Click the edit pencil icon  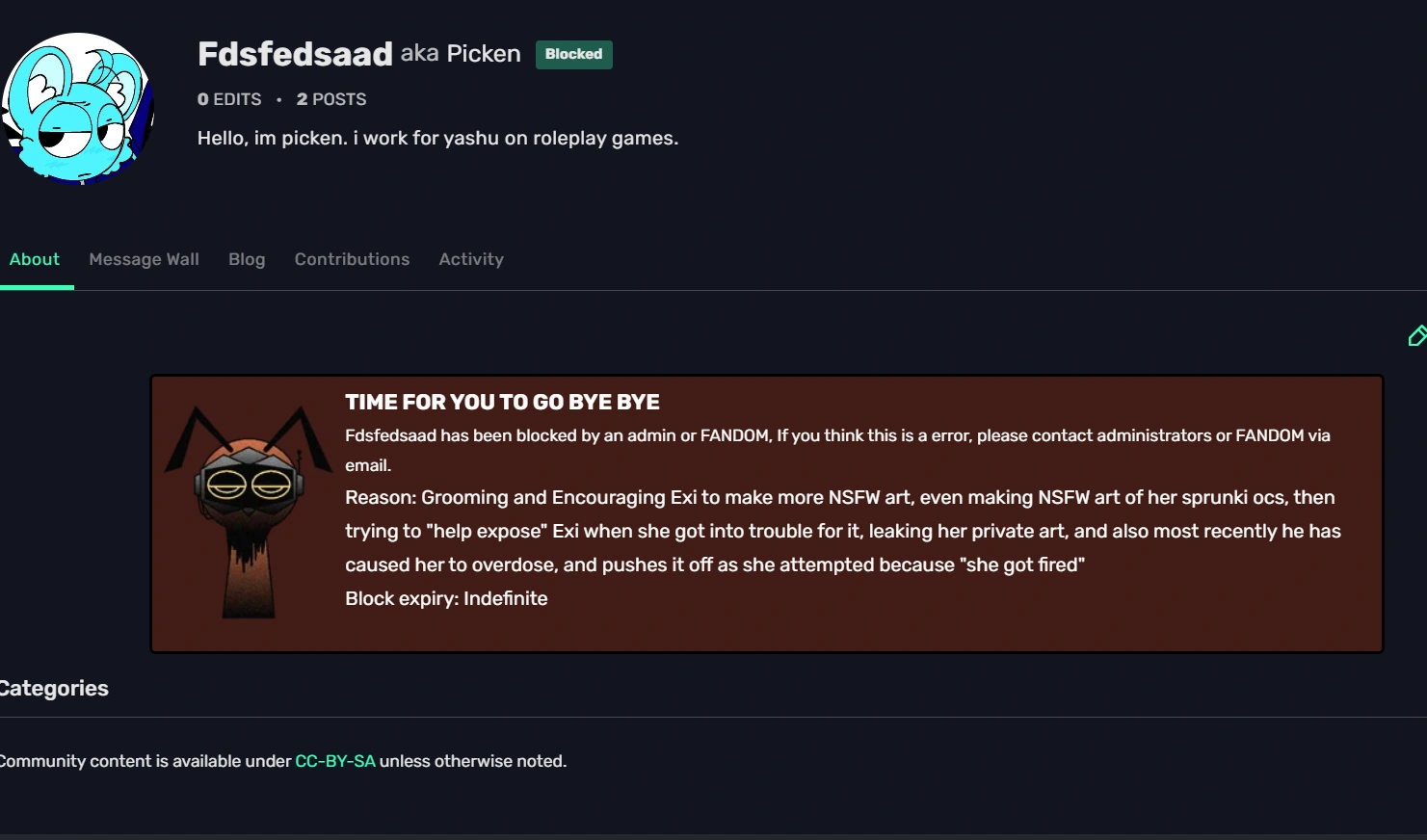point(1416,336)
